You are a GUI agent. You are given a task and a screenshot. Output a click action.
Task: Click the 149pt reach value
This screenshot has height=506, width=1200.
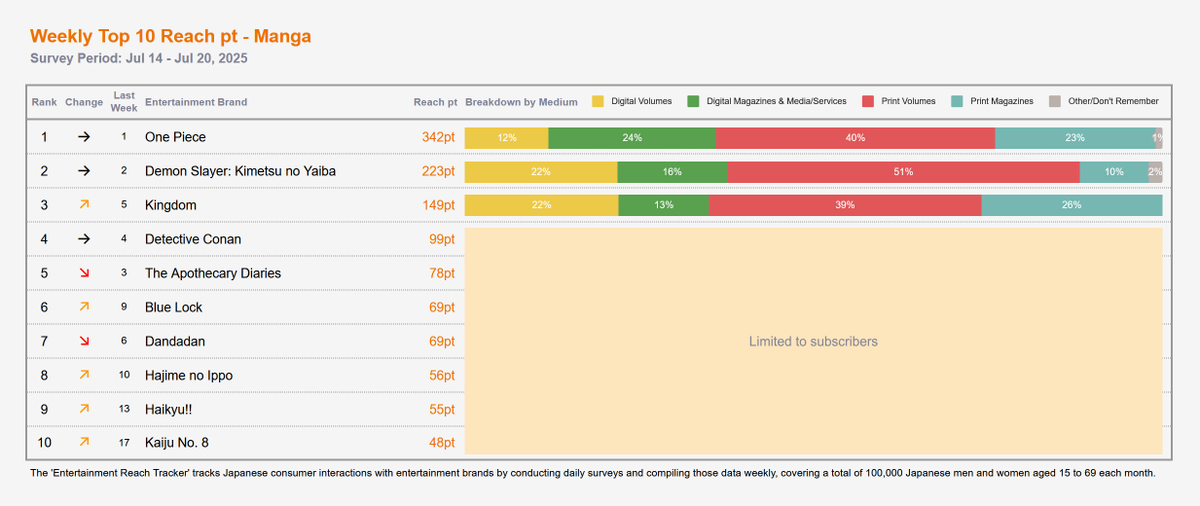coord(438,205)
